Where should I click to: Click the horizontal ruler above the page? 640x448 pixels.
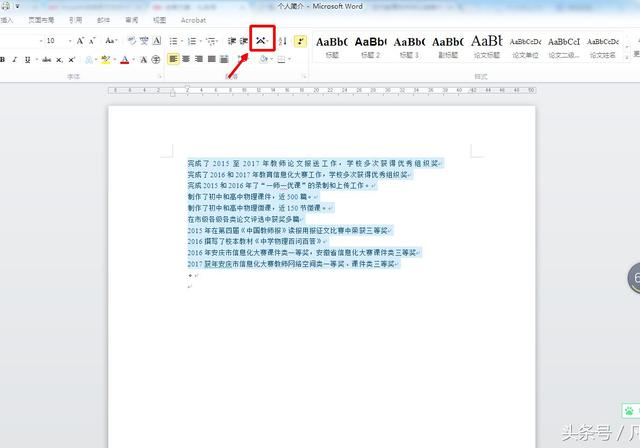322,90
